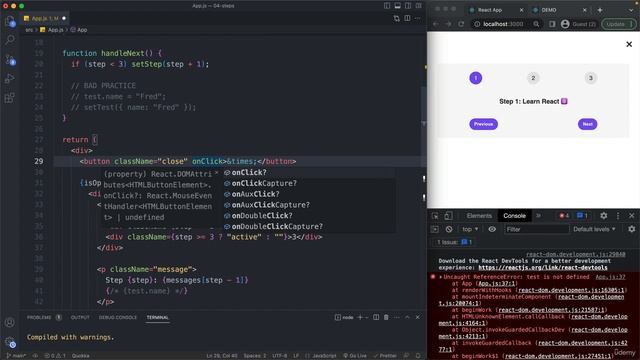Open errors and warnings count in status bar
The width and height of the screenshot is (640, 360).
point(55,356)
